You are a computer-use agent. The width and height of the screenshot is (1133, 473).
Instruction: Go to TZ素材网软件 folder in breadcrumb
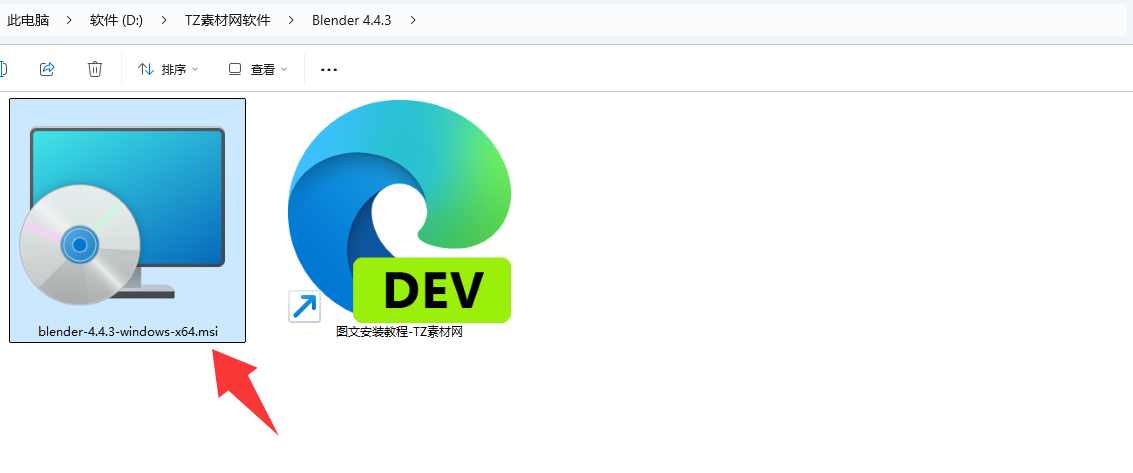228,20
